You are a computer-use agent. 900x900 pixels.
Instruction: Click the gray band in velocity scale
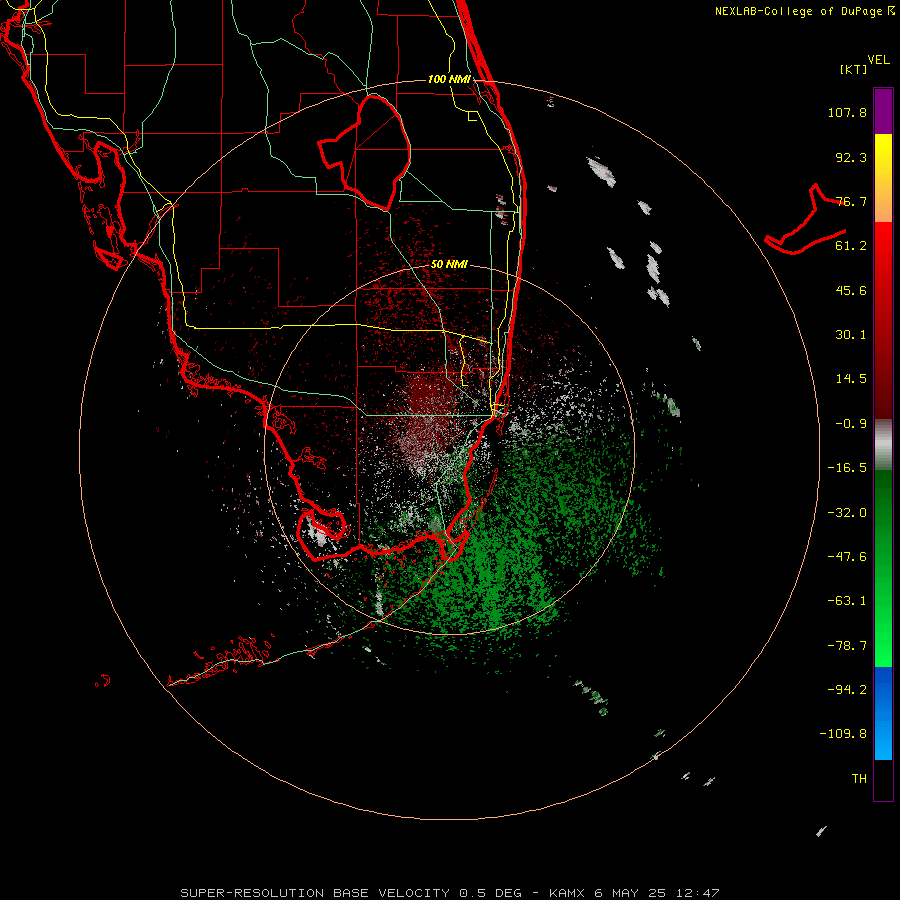pyautogui.click(x=883, y=445)
